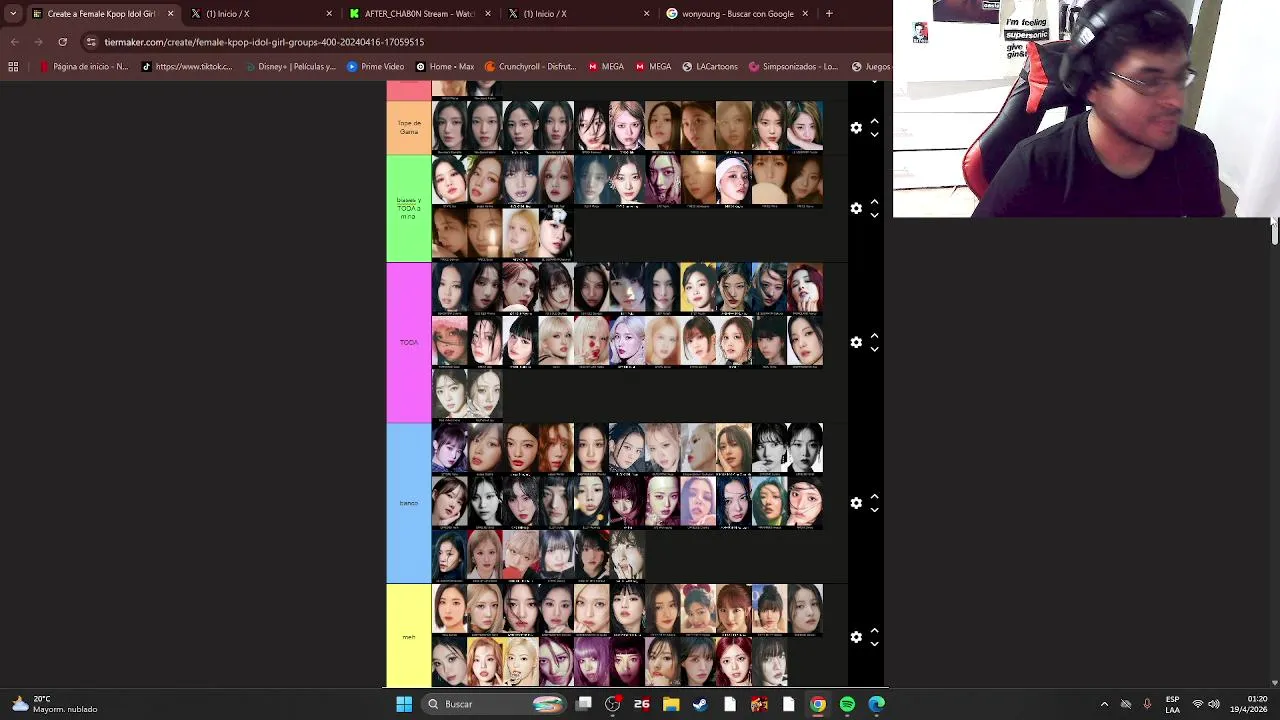Open the Chrome apps grid icon

click(13, 67)
